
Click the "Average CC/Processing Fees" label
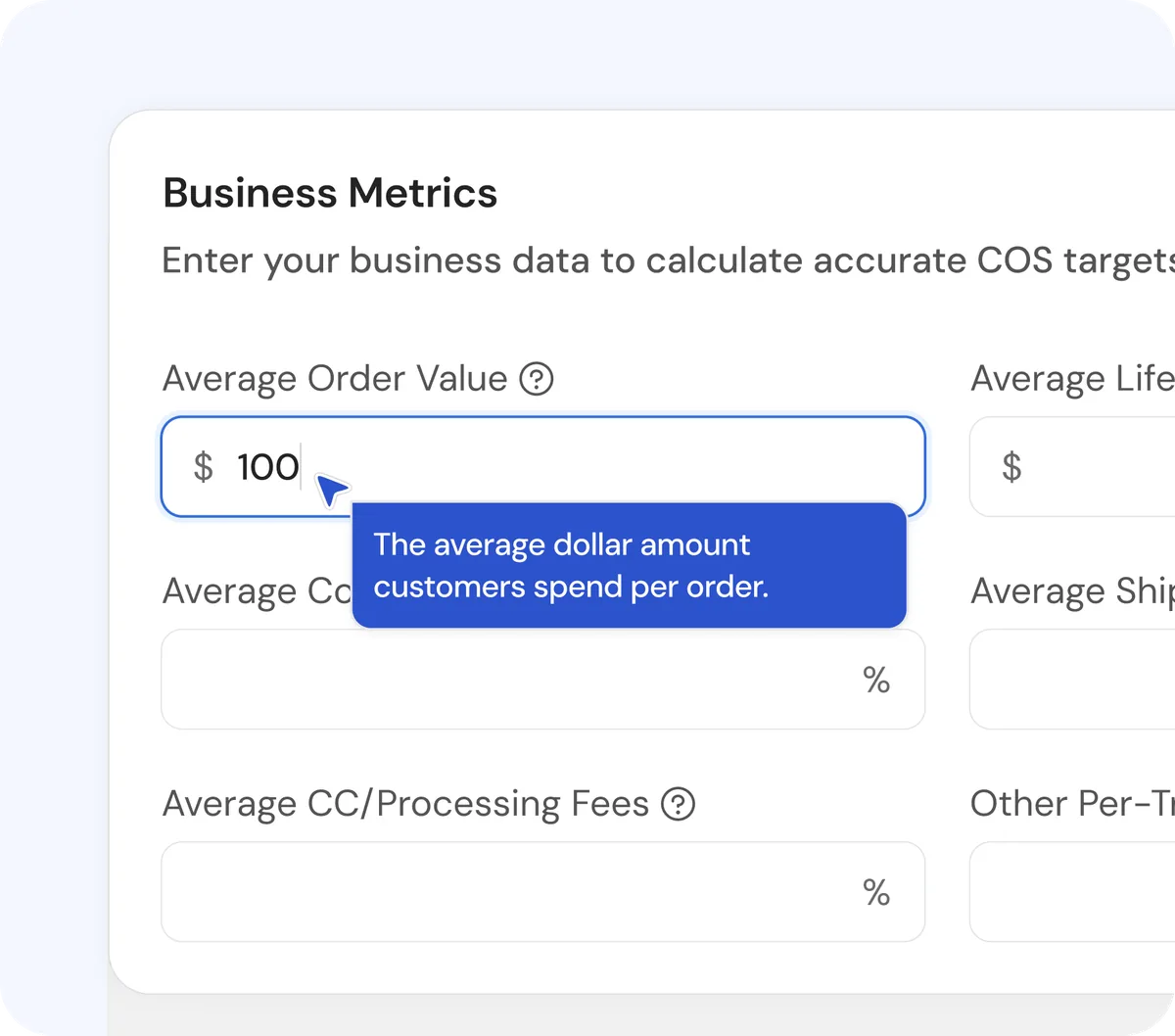405,804
